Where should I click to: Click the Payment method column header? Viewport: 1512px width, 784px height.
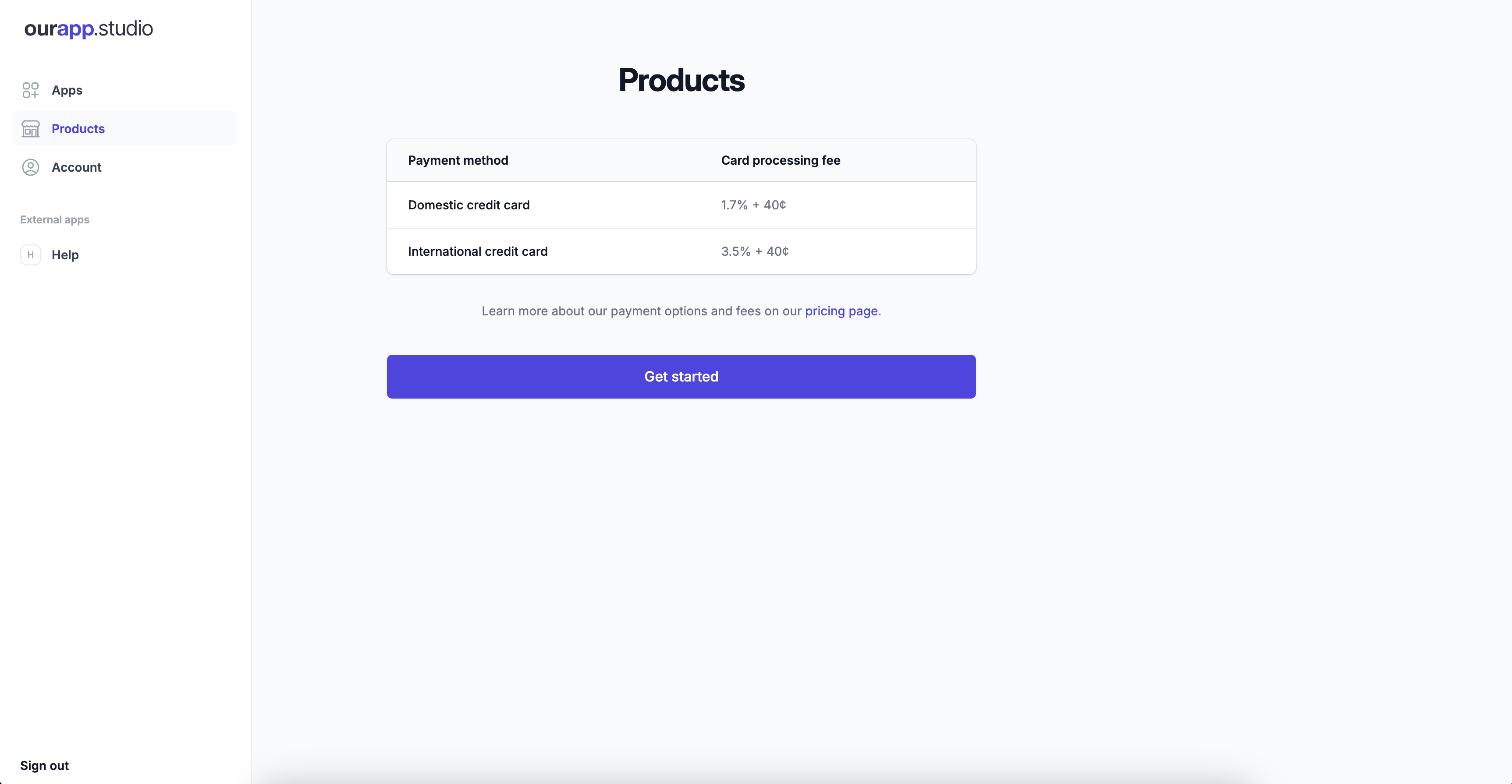click(x=458, y=161)
